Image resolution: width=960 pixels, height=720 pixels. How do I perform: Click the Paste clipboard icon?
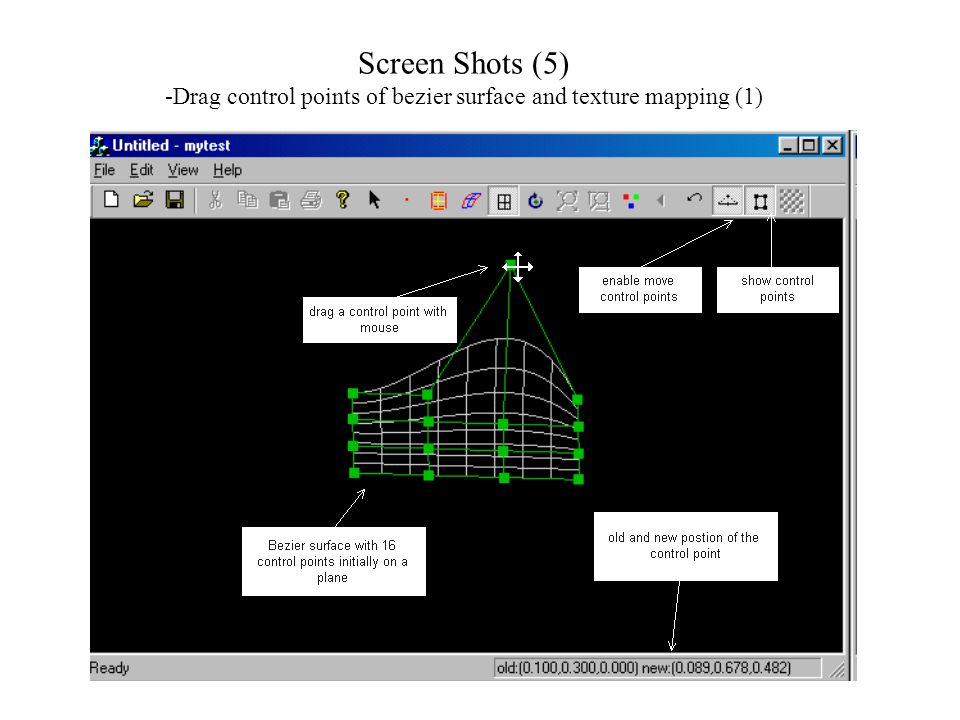(279, 200)
